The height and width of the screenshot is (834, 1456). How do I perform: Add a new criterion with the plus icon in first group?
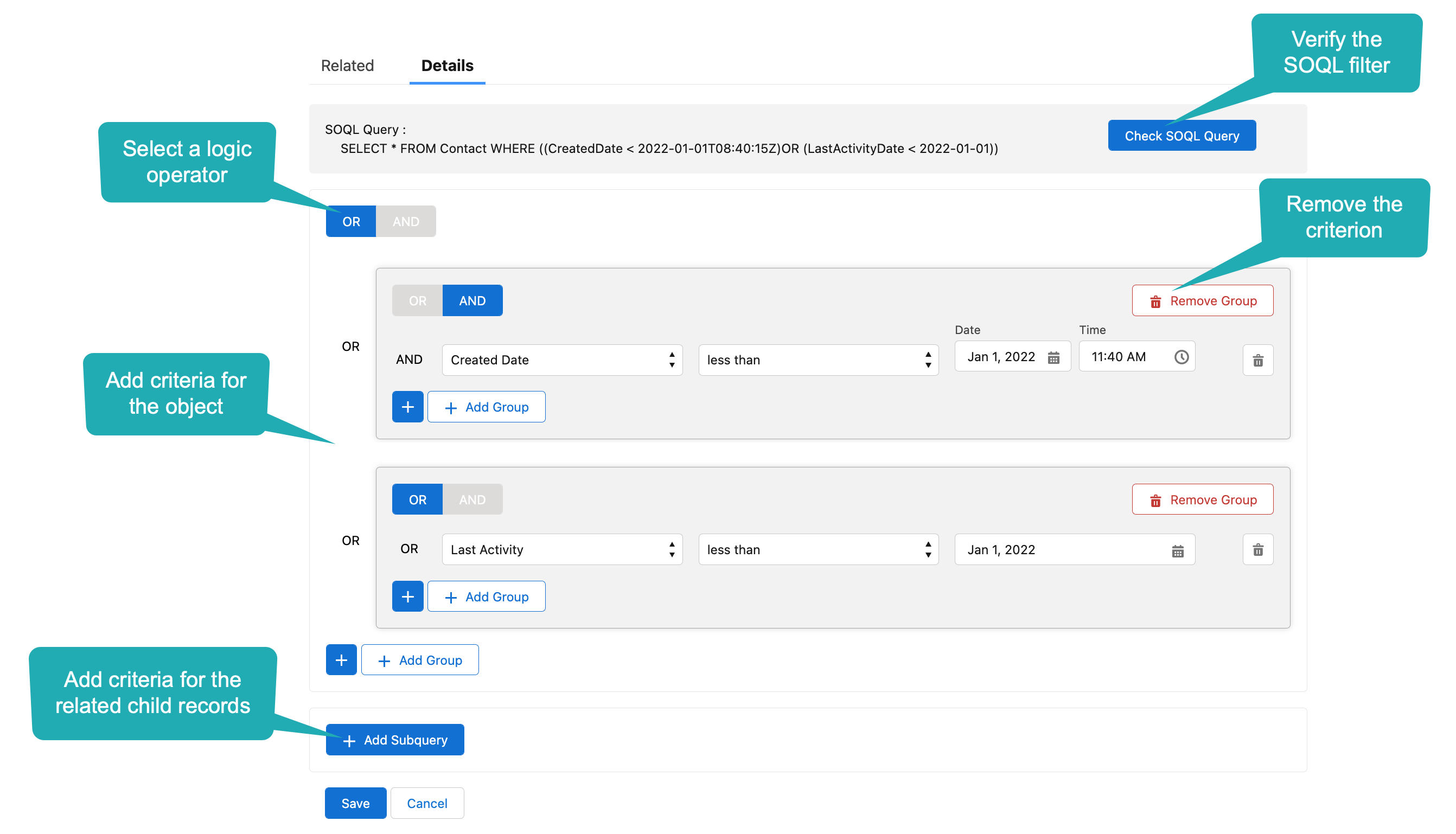407,407
